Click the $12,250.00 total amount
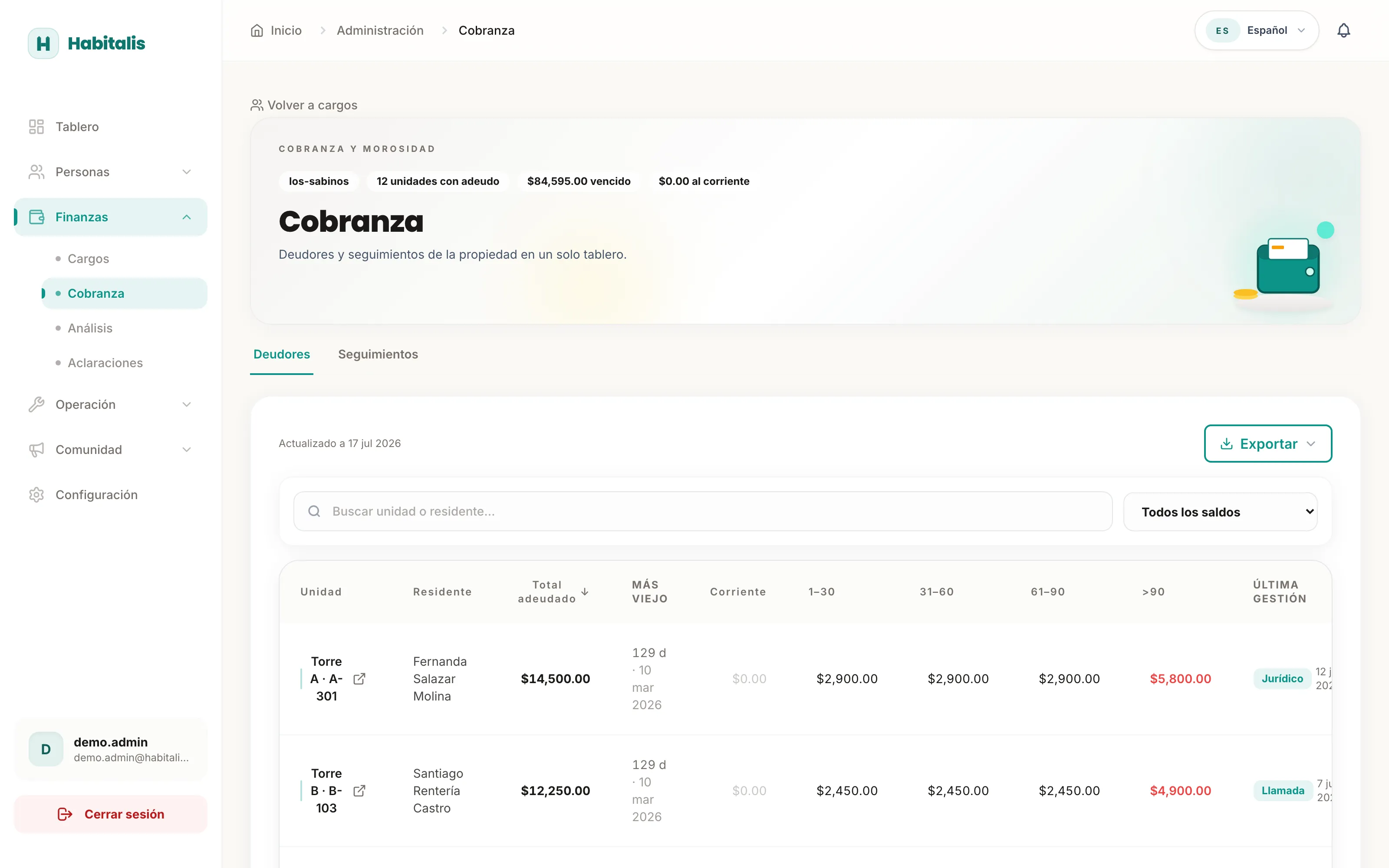 click(555, 790)
